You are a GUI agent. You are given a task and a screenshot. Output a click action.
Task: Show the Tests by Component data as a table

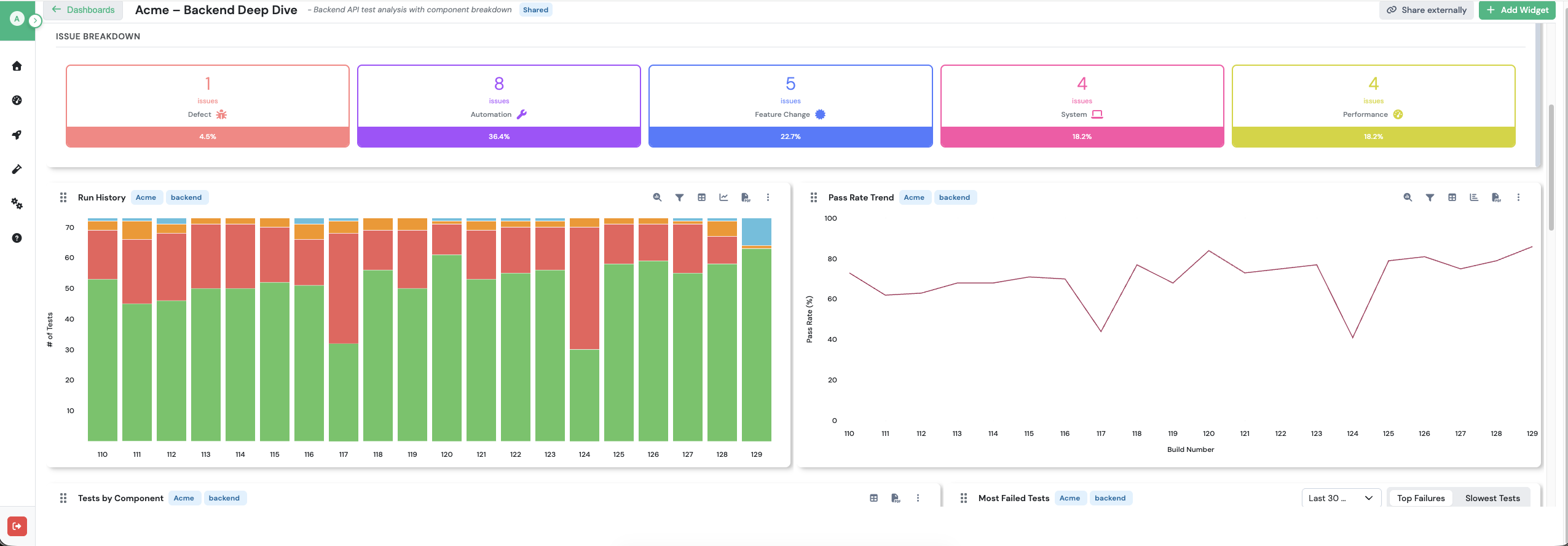pos(873,498)
